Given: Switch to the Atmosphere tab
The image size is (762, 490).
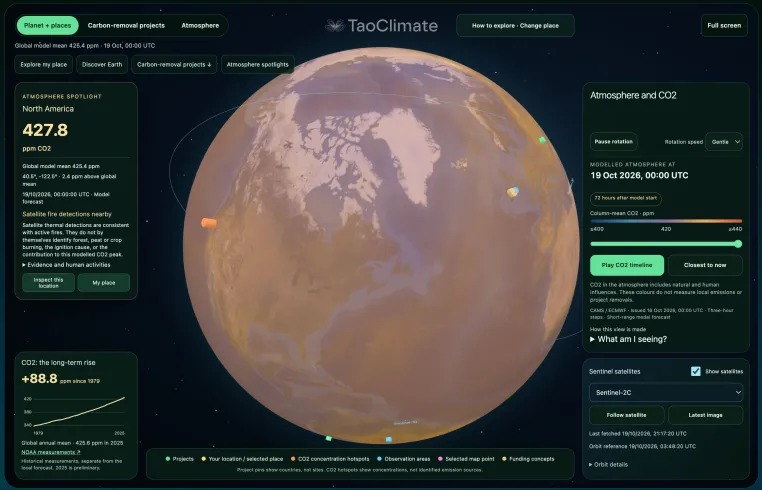Looking at the screenshot, I should tap(200, 25).
